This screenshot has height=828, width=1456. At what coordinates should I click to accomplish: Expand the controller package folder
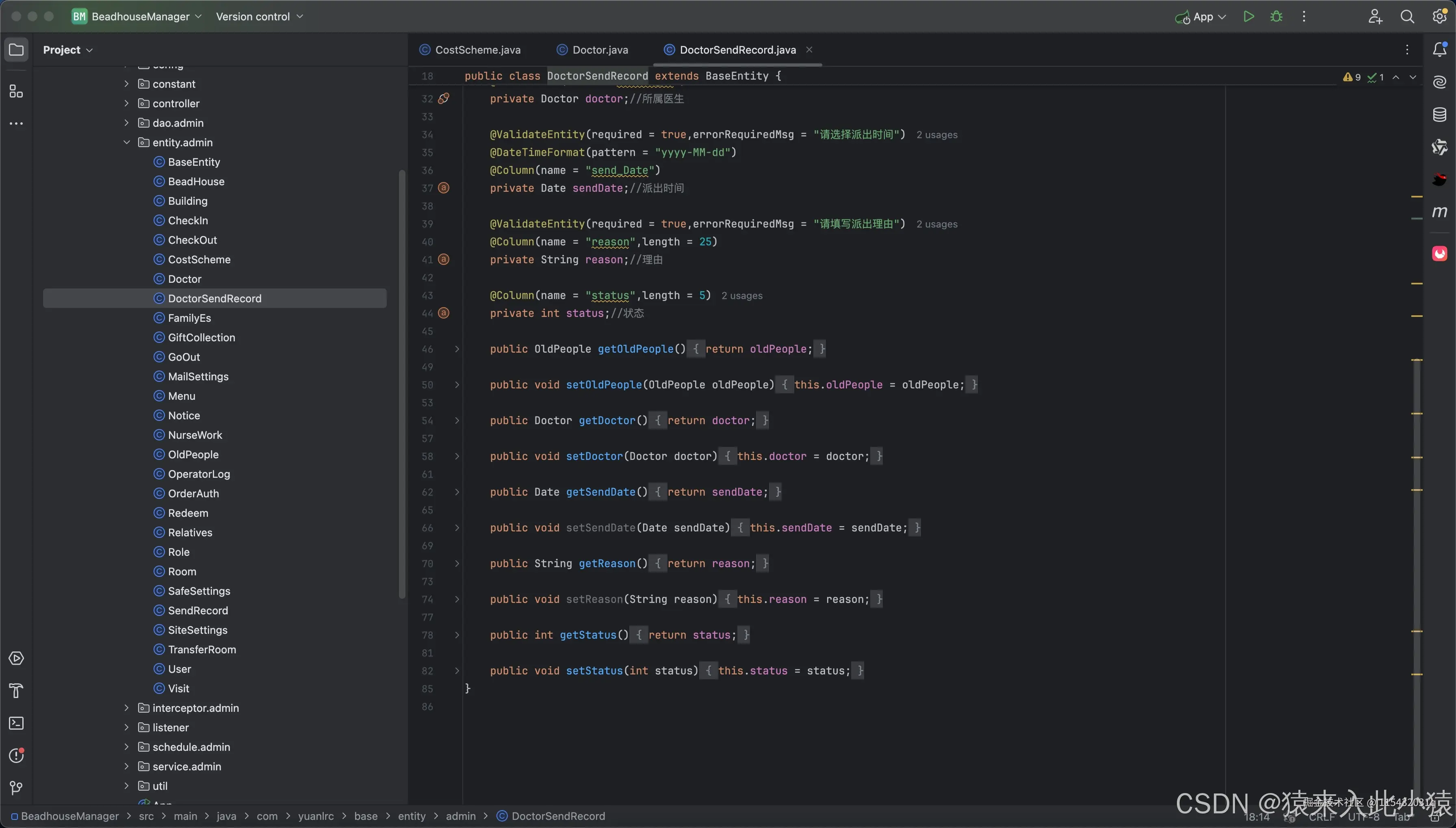[126, 104]
